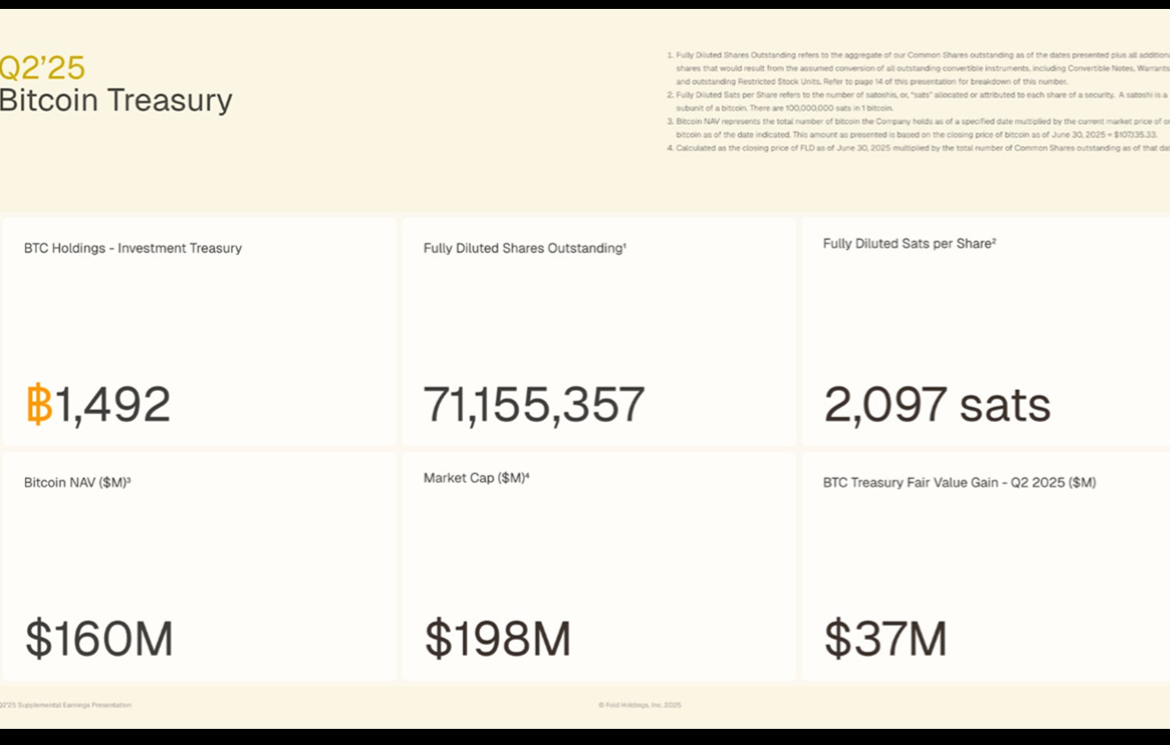
Task: Click footnote 4 about closing price of FLD
Action: (918, 148)
